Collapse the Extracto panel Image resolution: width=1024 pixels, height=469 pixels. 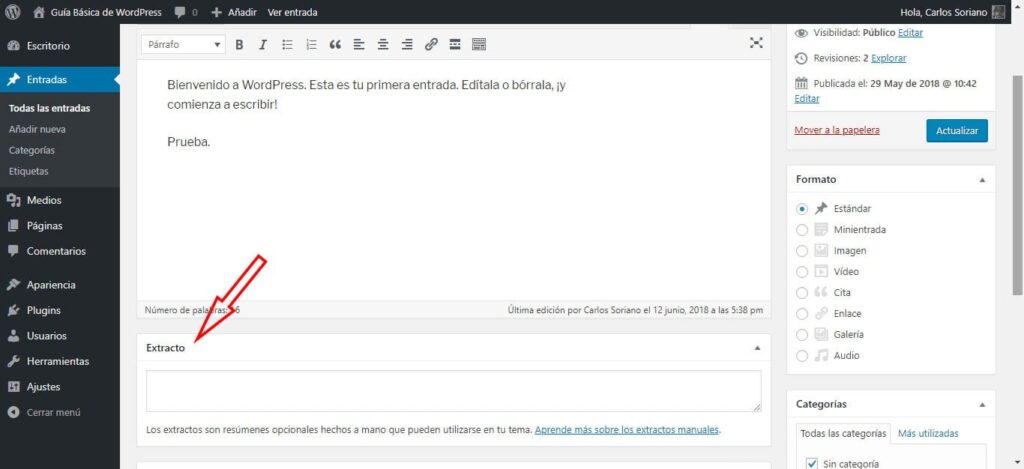758,348
